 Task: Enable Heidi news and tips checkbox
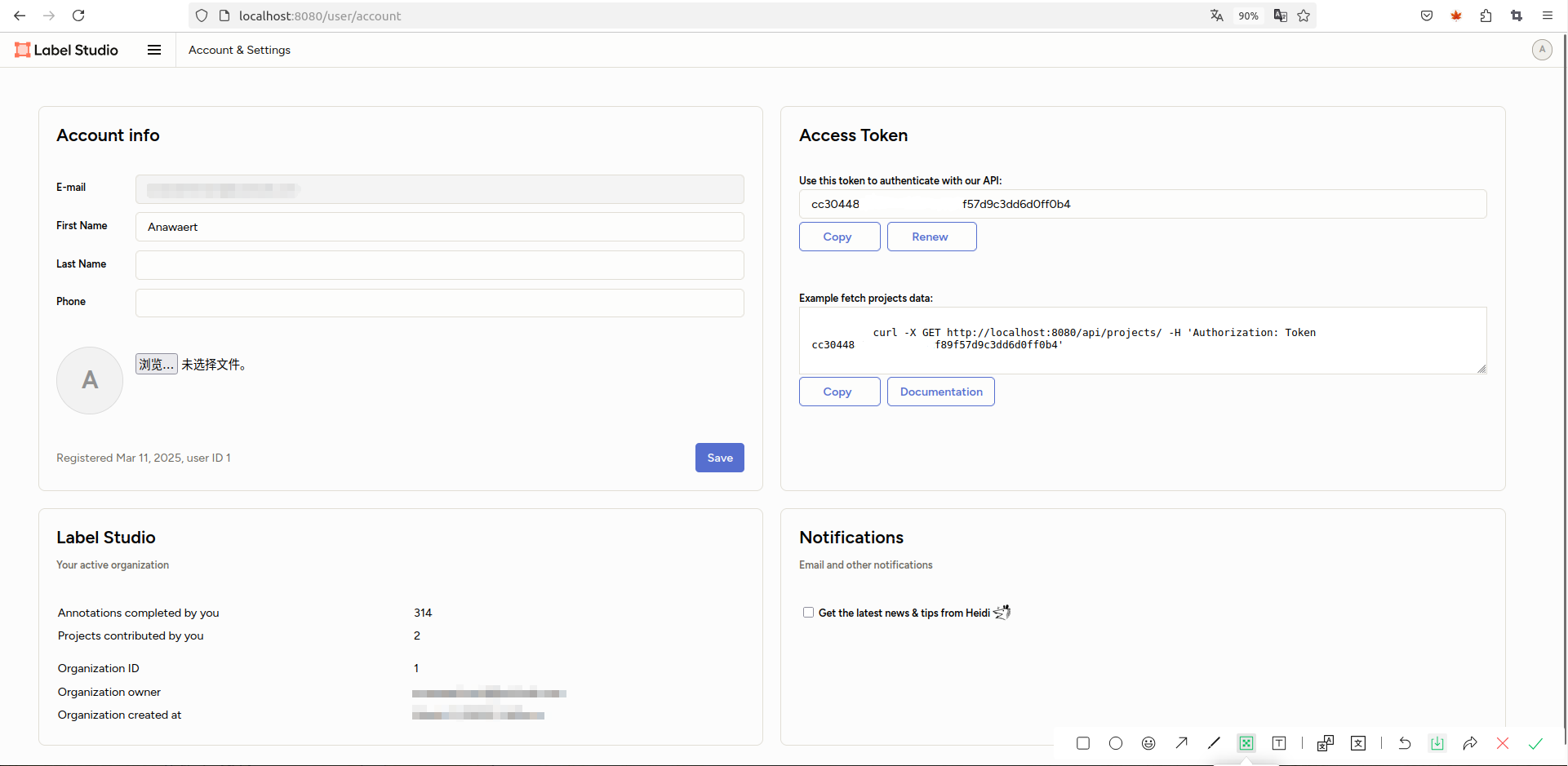(808, 613)
